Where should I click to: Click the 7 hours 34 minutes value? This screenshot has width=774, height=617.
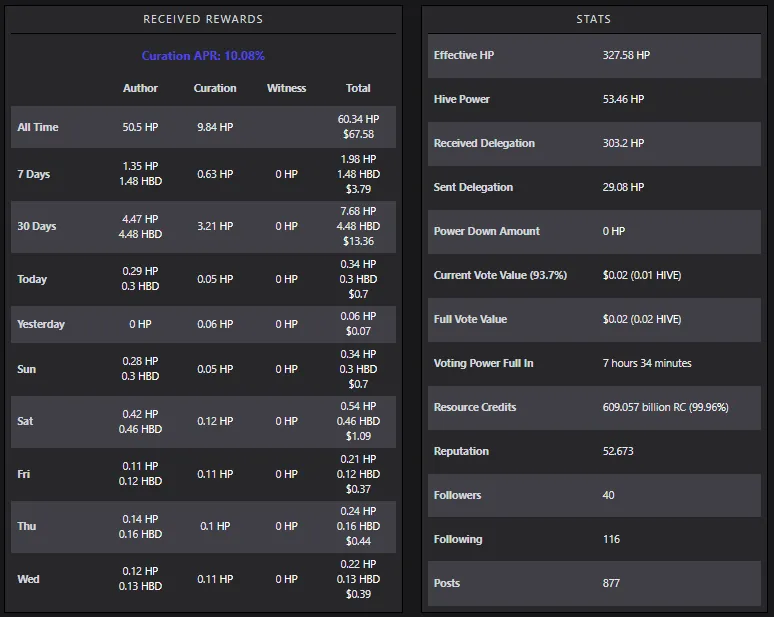[647, 363]
